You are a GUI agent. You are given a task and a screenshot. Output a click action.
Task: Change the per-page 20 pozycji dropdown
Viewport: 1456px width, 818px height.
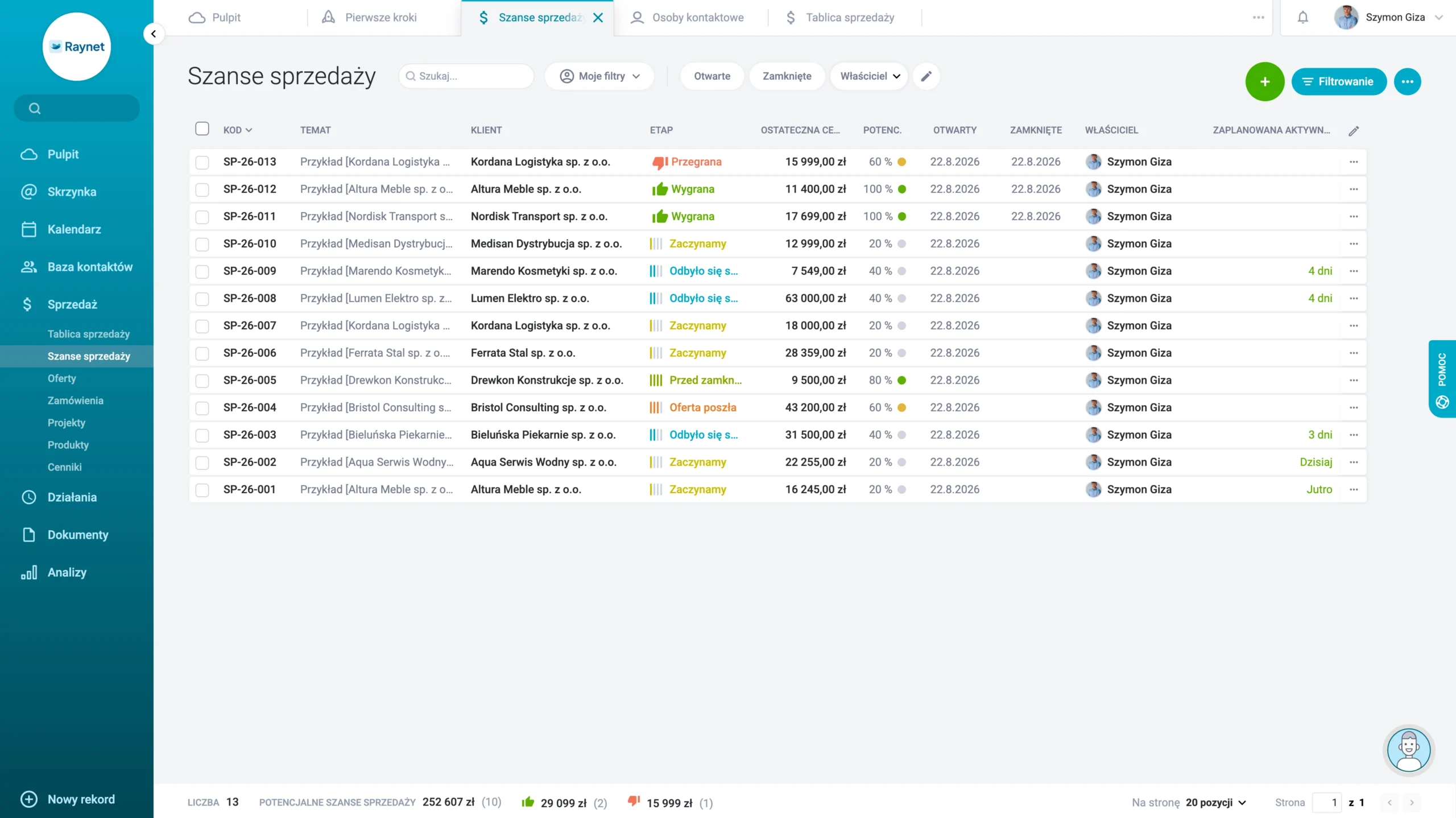tap(1216, 803)
